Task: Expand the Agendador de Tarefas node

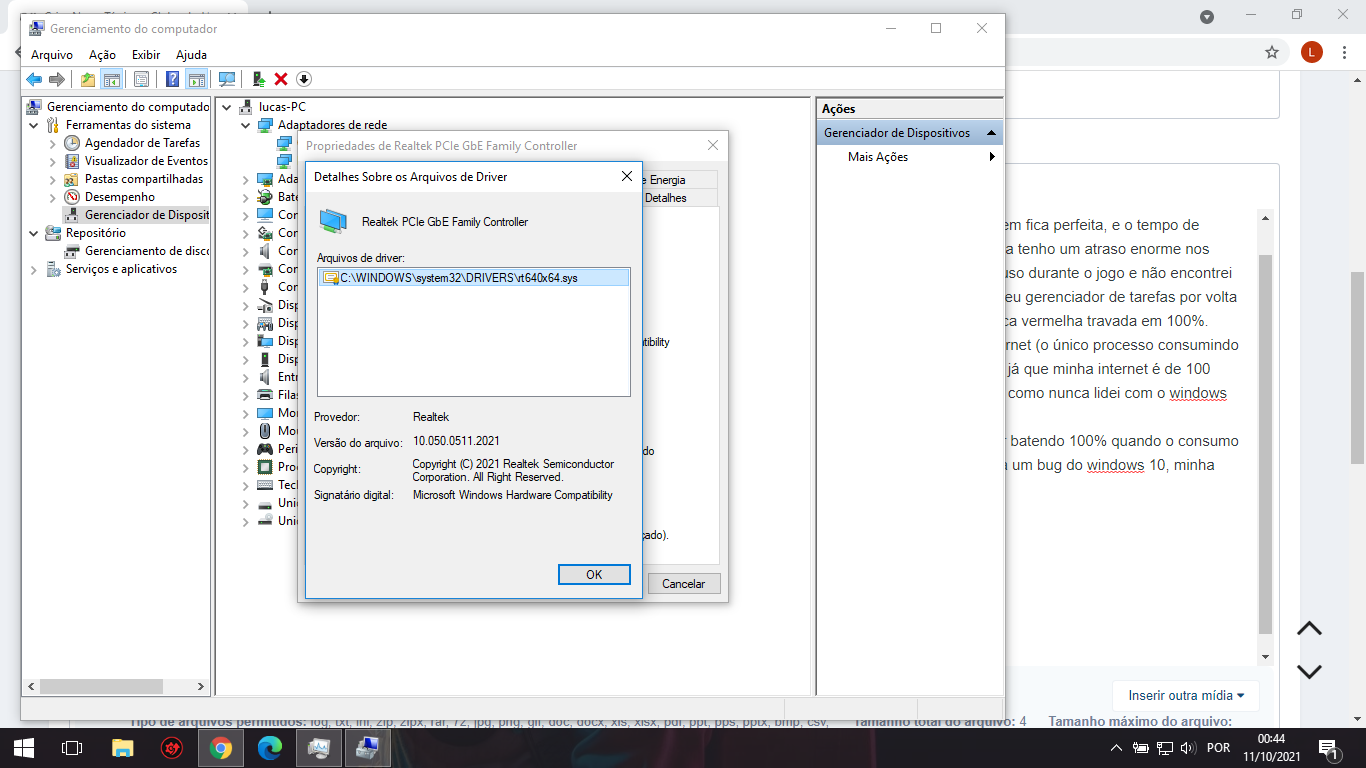Action: 53,143
